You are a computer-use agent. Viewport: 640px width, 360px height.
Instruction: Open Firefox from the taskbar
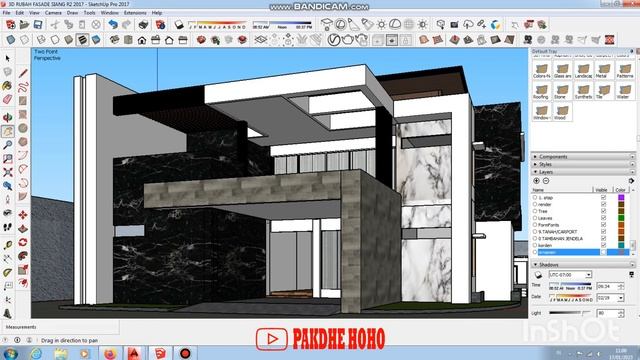click(x=110, y=353)
